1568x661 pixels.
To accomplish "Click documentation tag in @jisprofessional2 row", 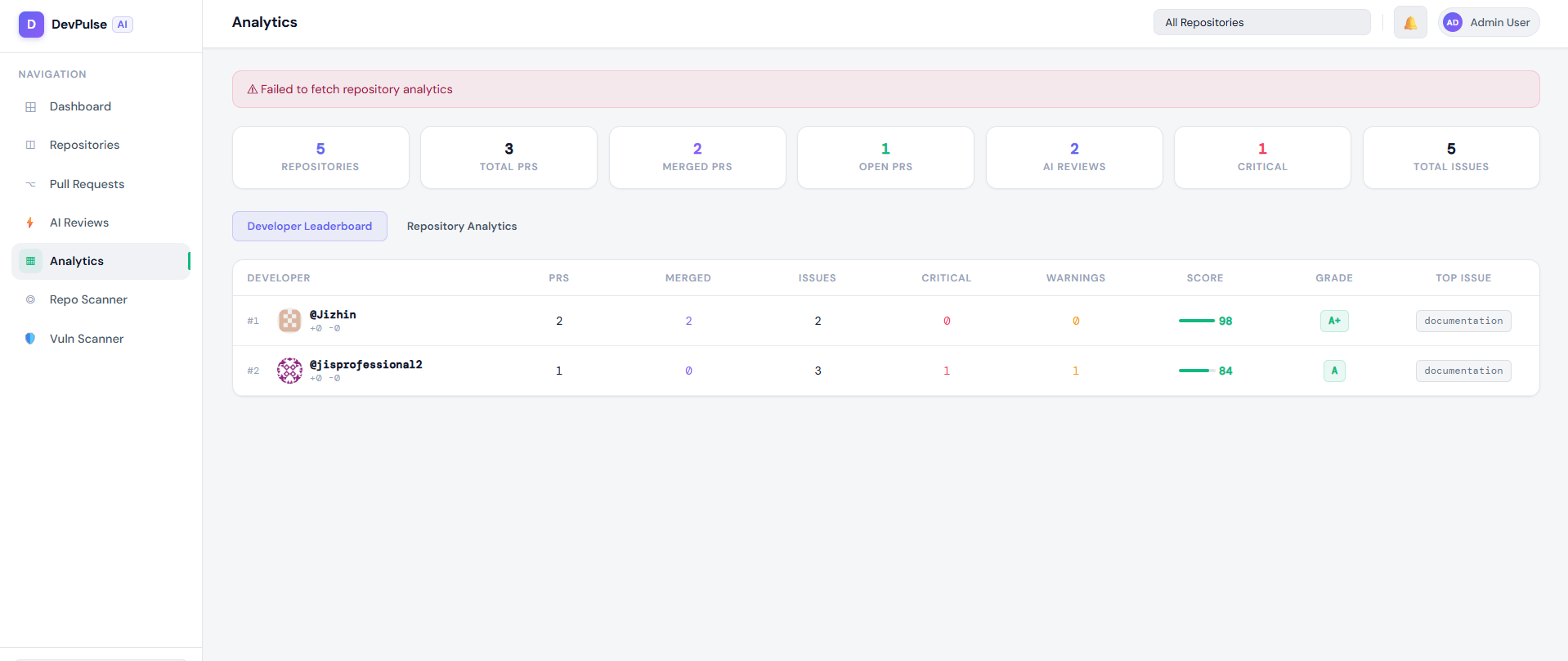I will pos(1463,371).
